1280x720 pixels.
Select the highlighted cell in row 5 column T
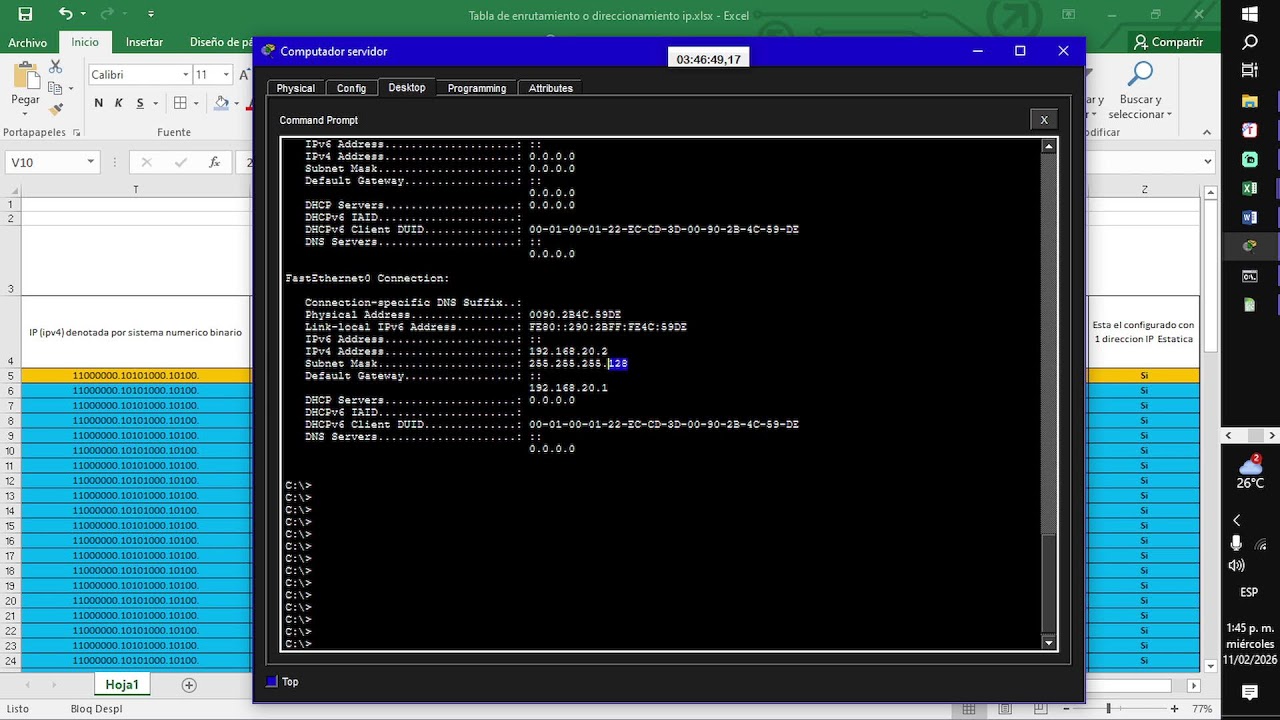click(136, 376)
